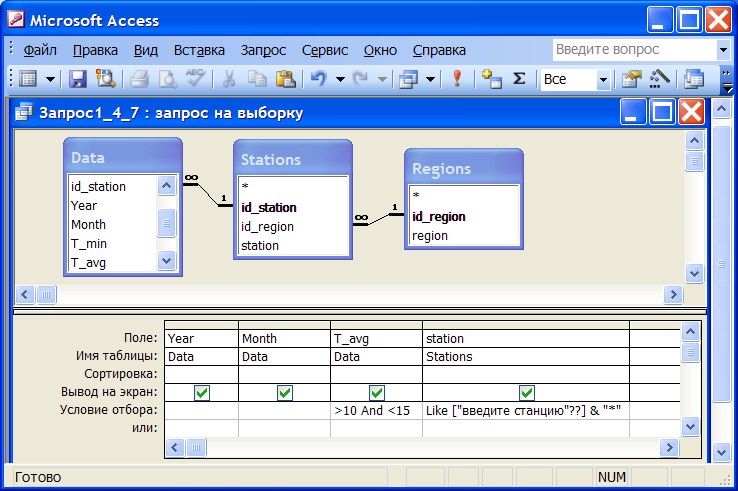The height and width of the screenshot is (491, 738).
Task: Click the Year field cell in grid
Action: click(201, 338)
